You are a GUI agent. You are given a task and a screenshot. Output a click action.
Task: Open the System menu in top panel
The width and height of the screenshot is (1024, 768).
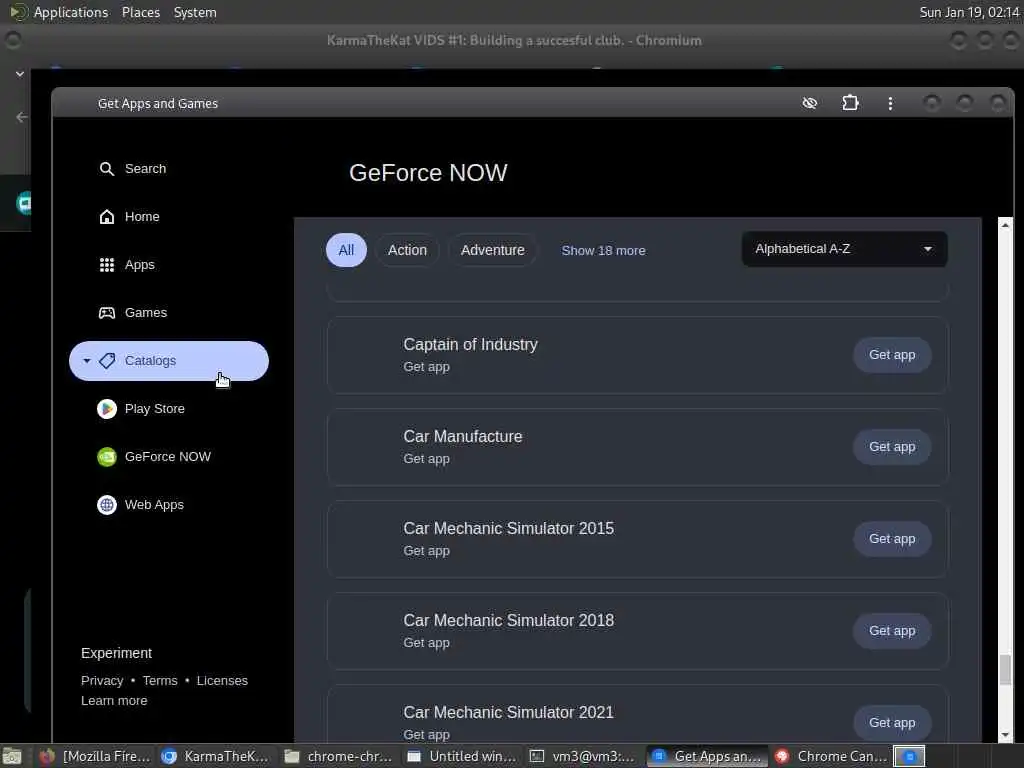(195, 12)
